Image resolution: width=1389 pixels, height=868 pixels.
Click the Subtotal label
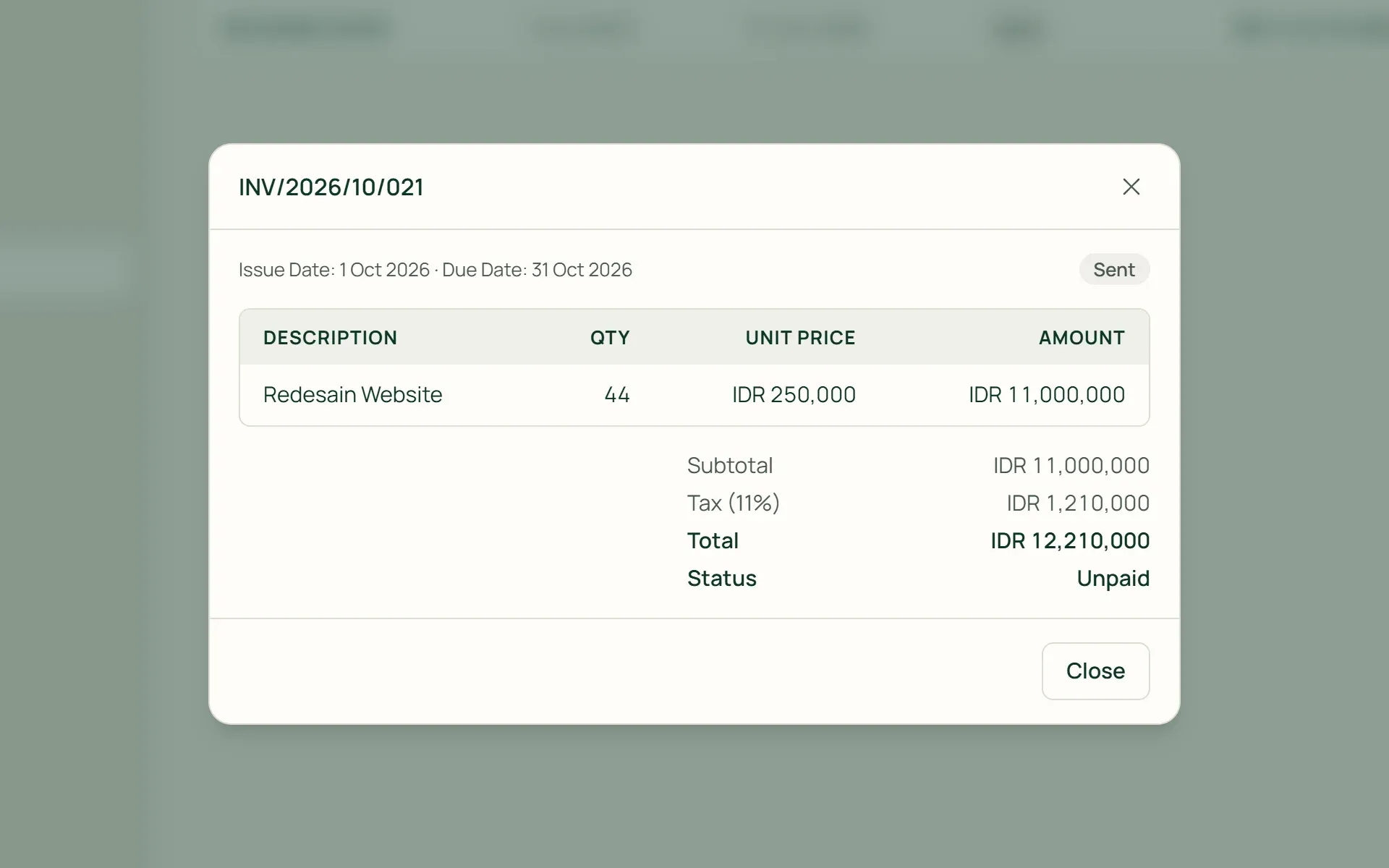730,465
